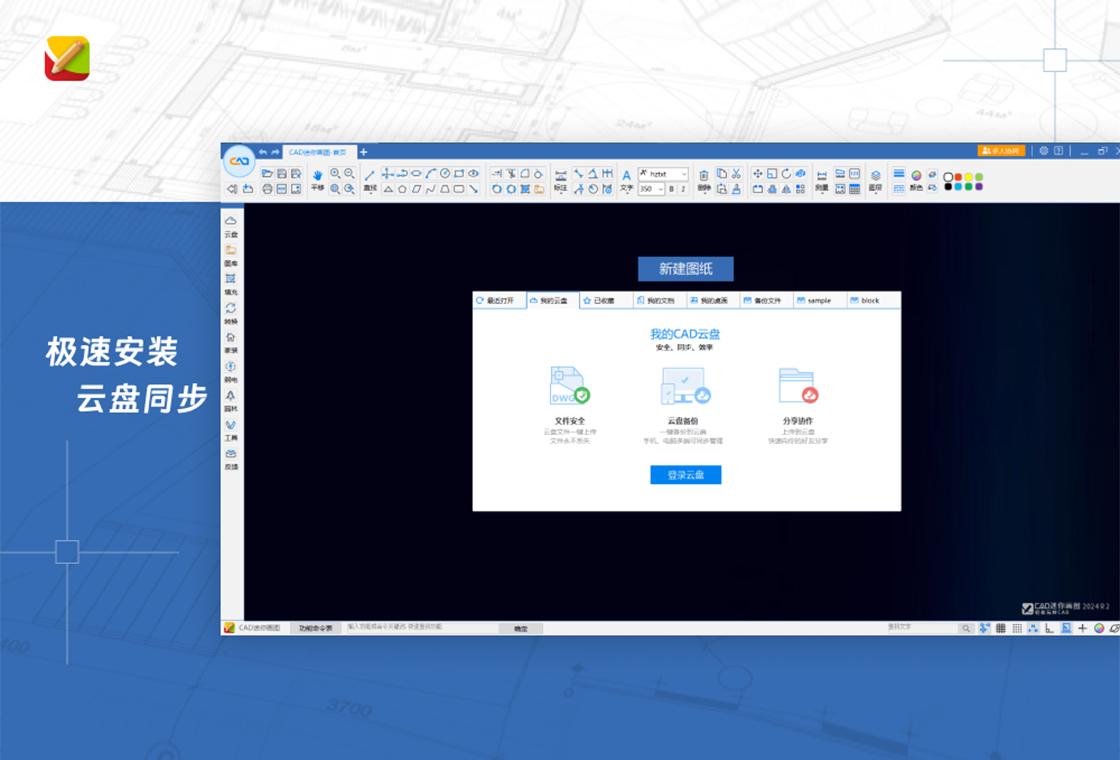Click the copy icon in toolbar

pos(721,174)
